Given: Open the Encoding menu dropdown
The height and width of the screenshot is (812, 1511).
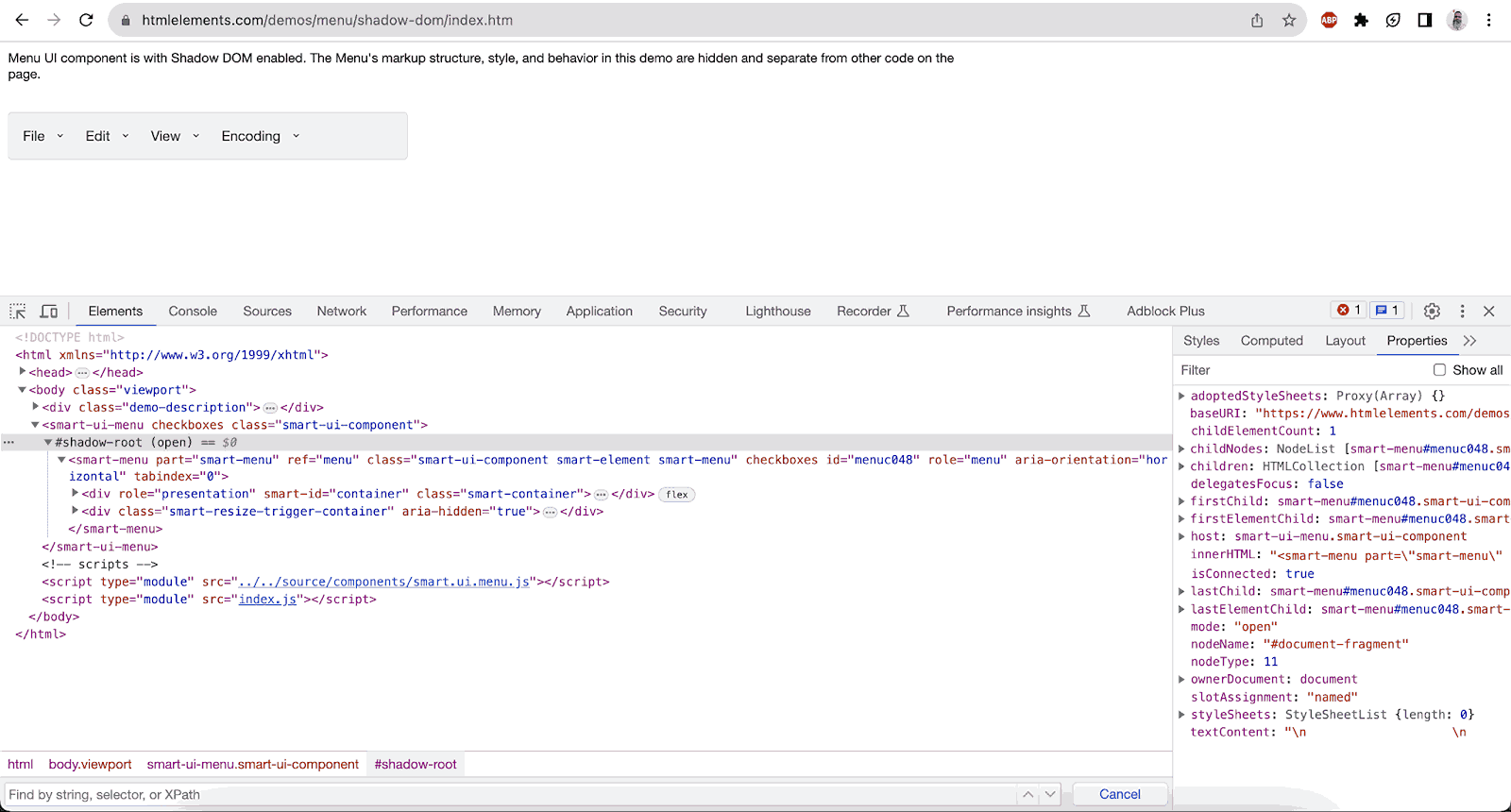Looking at the screenshot, I should point(260,136).
